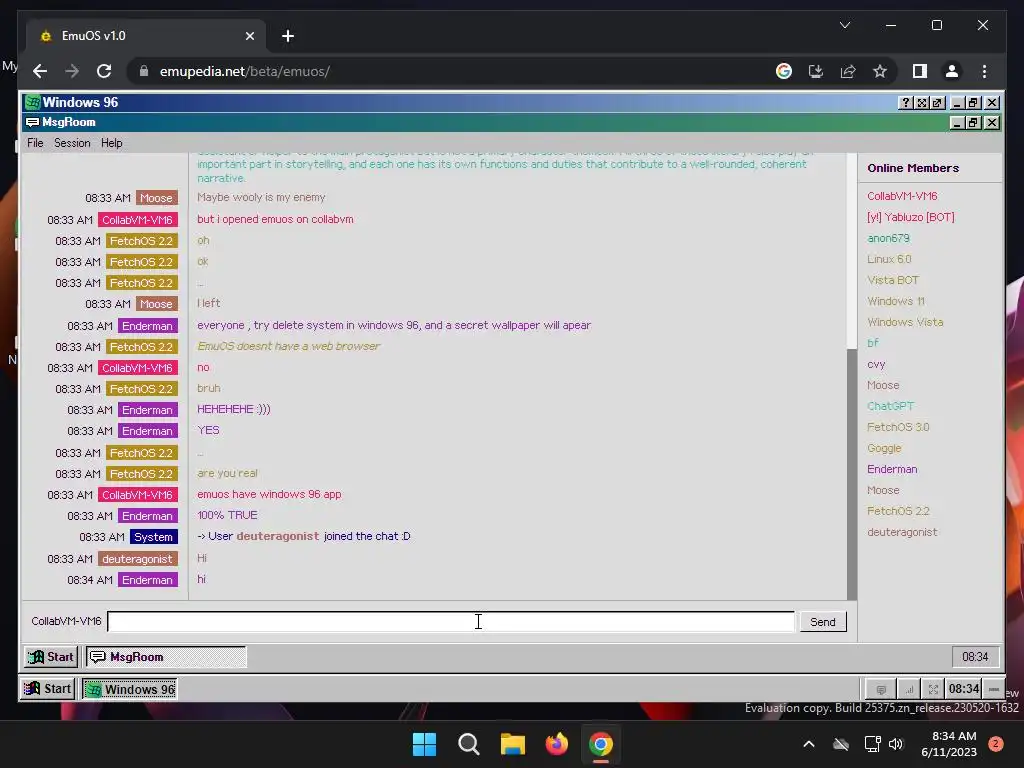Click the 08:34 clock in Windows 96 taskbar
This screenshot has height=768, width=1024.
tap(975, 656)
